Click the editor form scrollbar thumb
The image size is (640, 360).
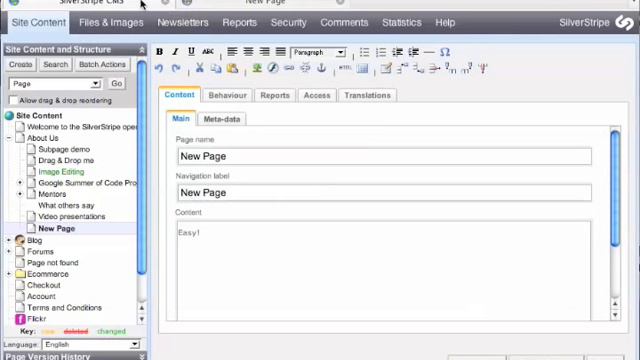615,188
